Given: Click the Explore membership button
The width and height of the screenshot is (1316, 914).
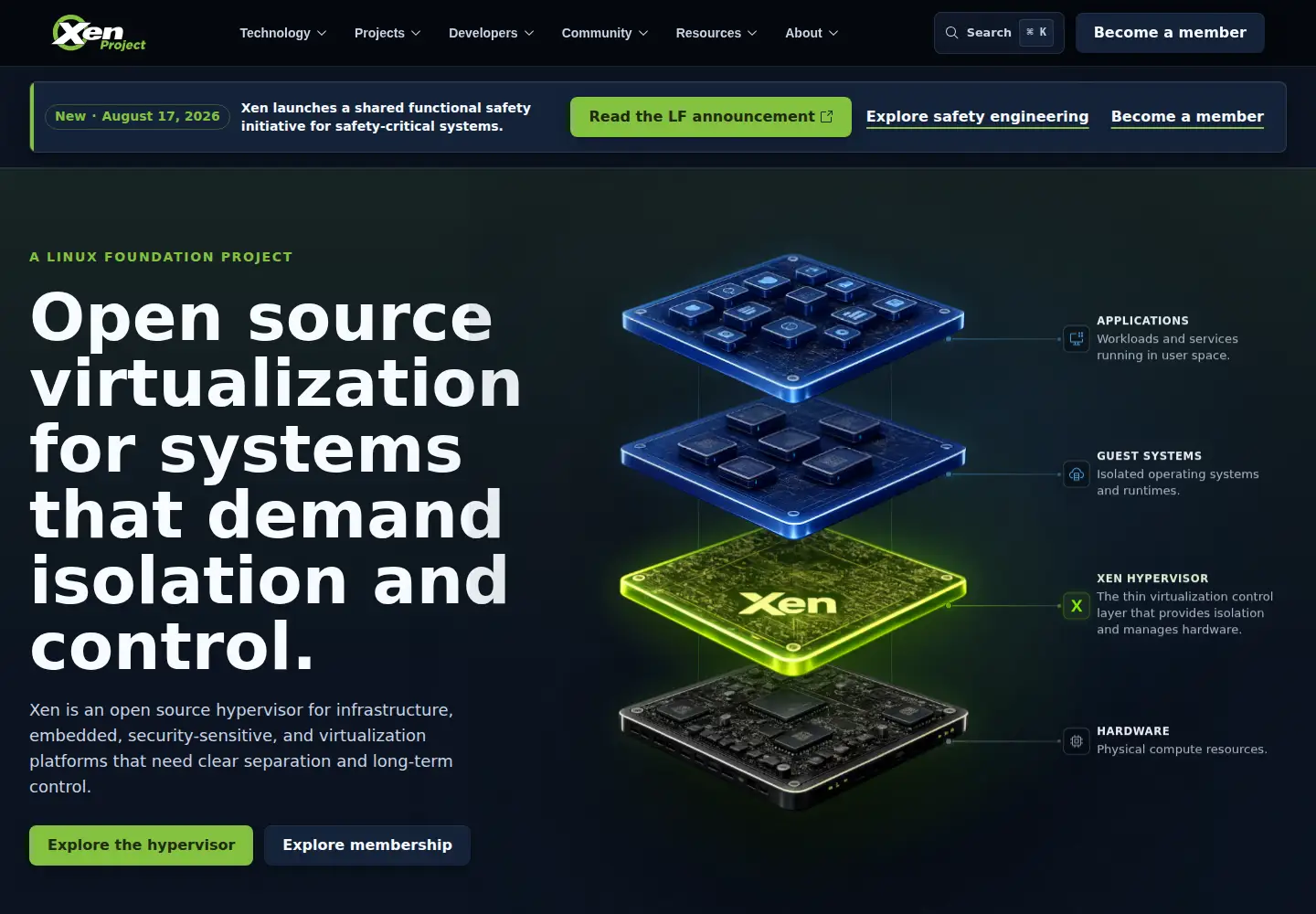Looking at the screenshot, I should [x=367, y=845].
